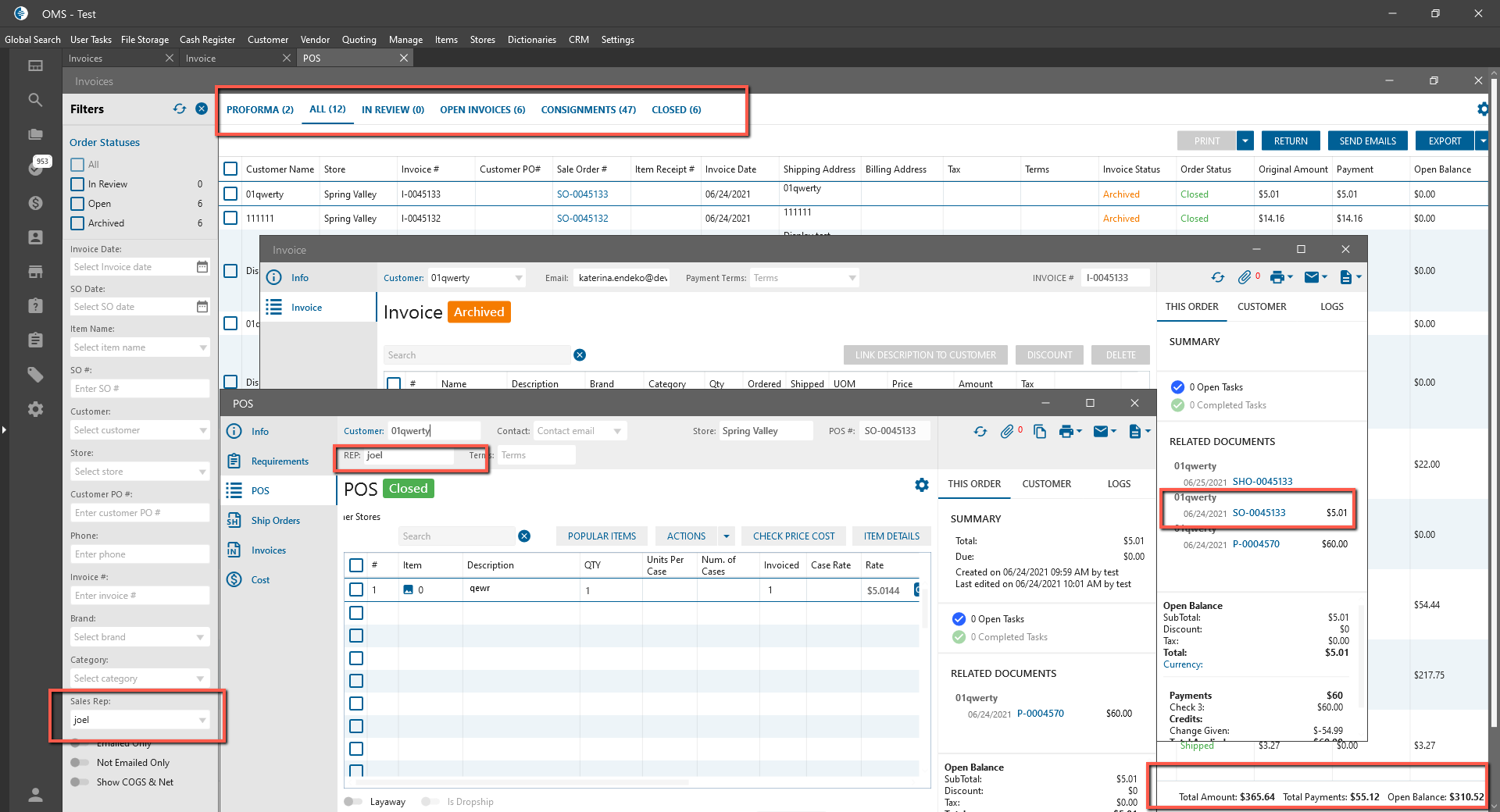Image resolution: width=1500 pixels, height=812 pixels.
Task: Click the POS window attachment paperclip icon
Action: click(x=1007, y=431)
